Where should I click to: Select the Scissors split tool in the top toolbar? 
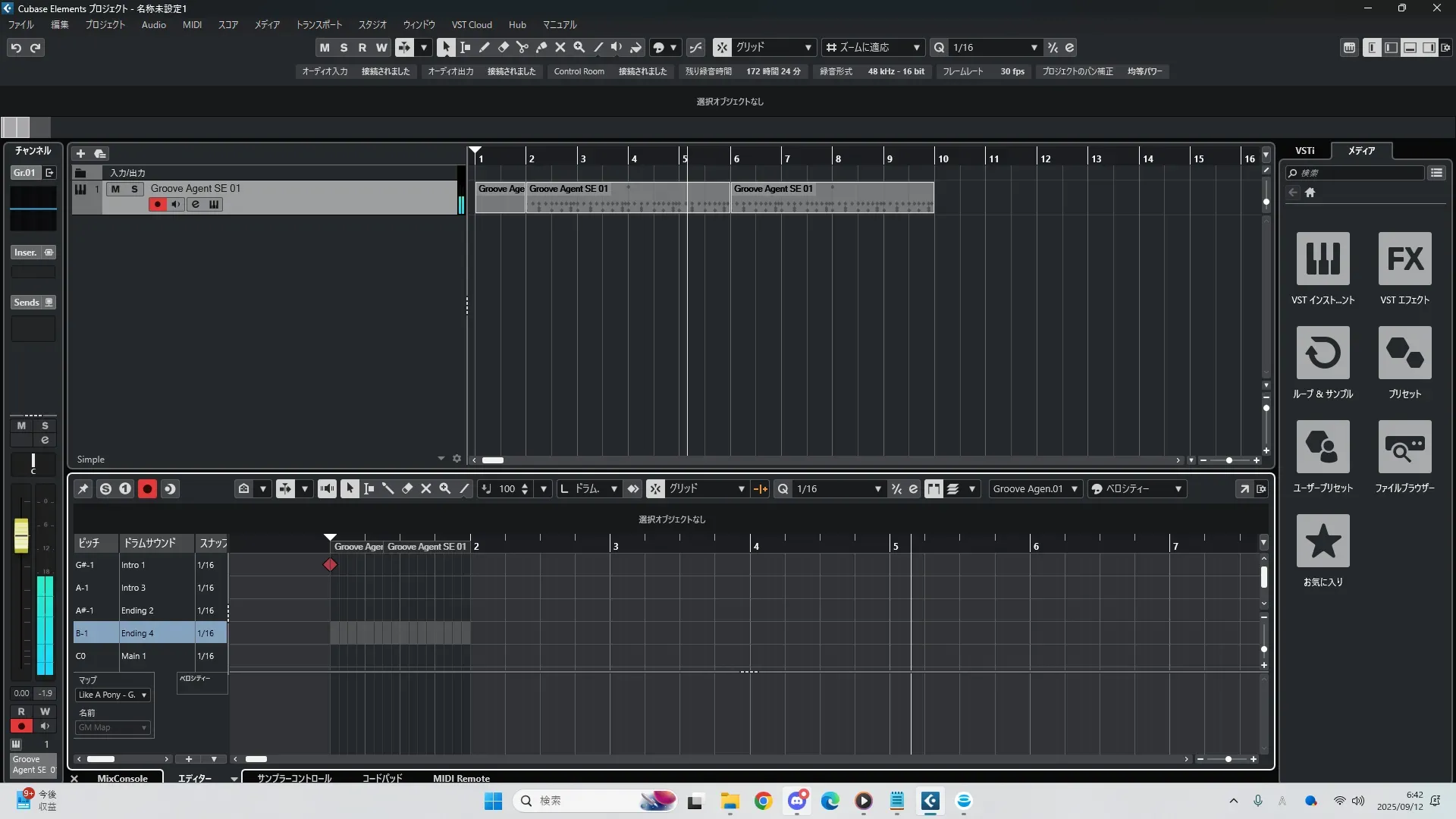pos(522,48)
